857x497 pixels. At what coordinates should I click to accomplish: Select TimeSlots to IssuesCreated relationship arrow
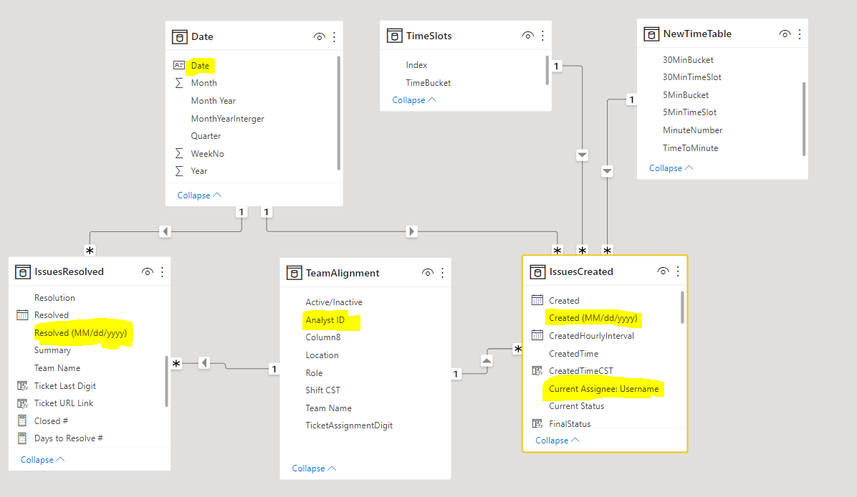pos(582,155)
